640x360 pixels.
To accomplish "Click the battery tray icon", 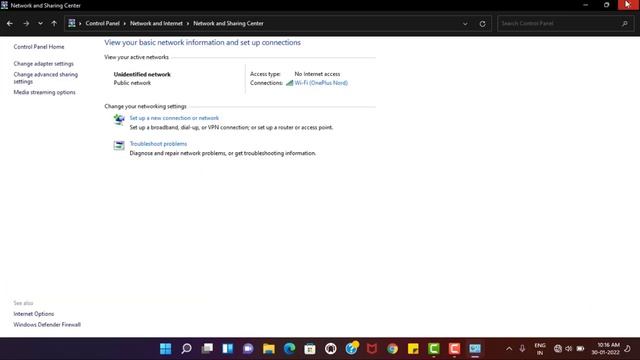I will (x=580, y=349).
